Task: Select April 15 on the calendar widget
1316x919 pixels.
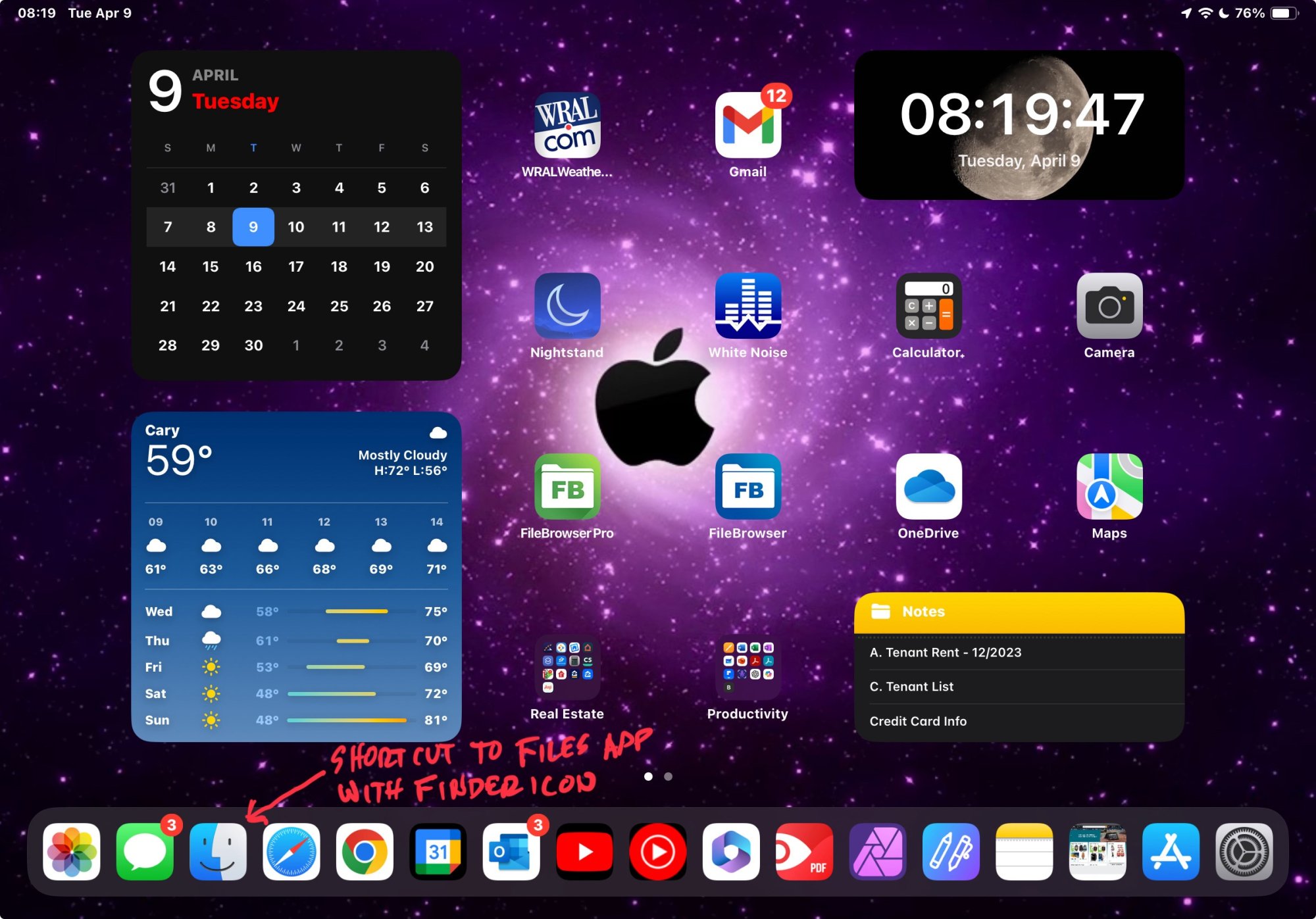Action: 210,266
